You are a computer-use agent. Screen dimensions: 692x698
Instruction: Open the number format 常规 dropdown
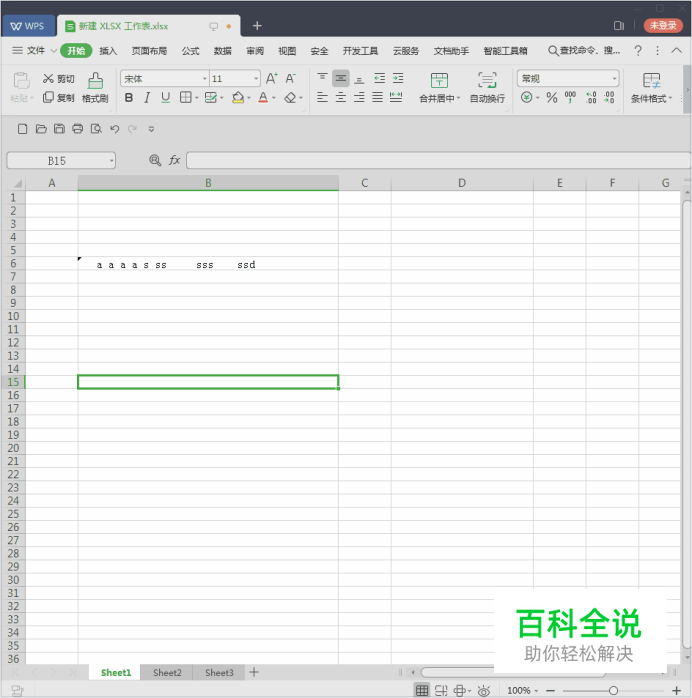(x=615, y=79)
